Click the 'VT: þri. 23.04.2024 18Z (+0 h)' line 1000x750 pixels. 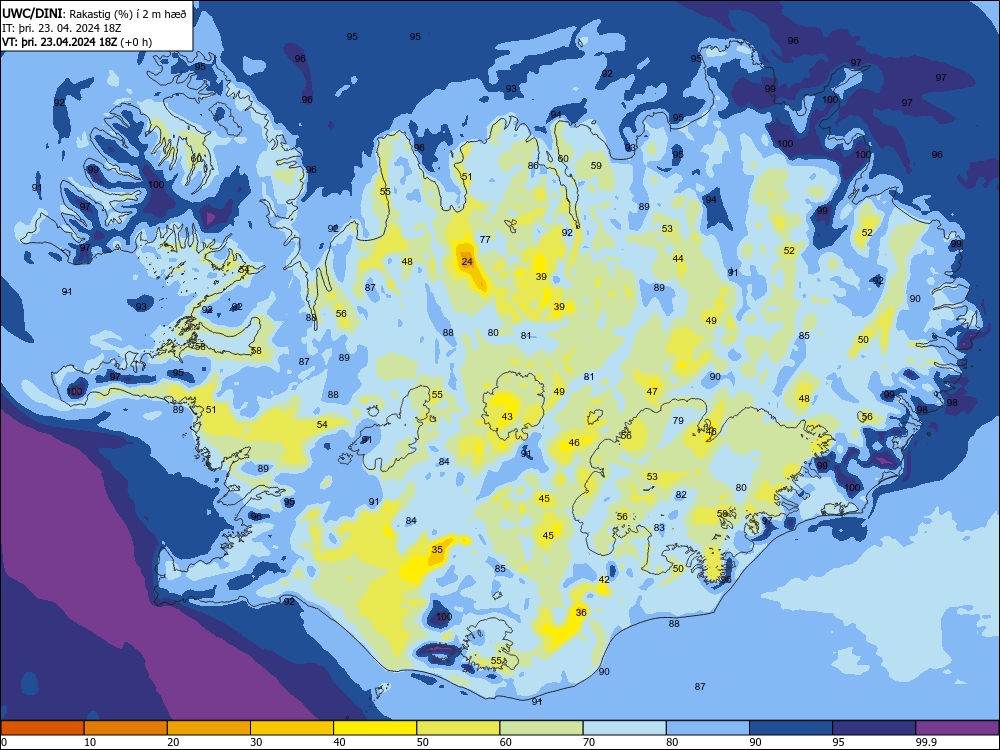pyautogui.click(x=77, y=42)
